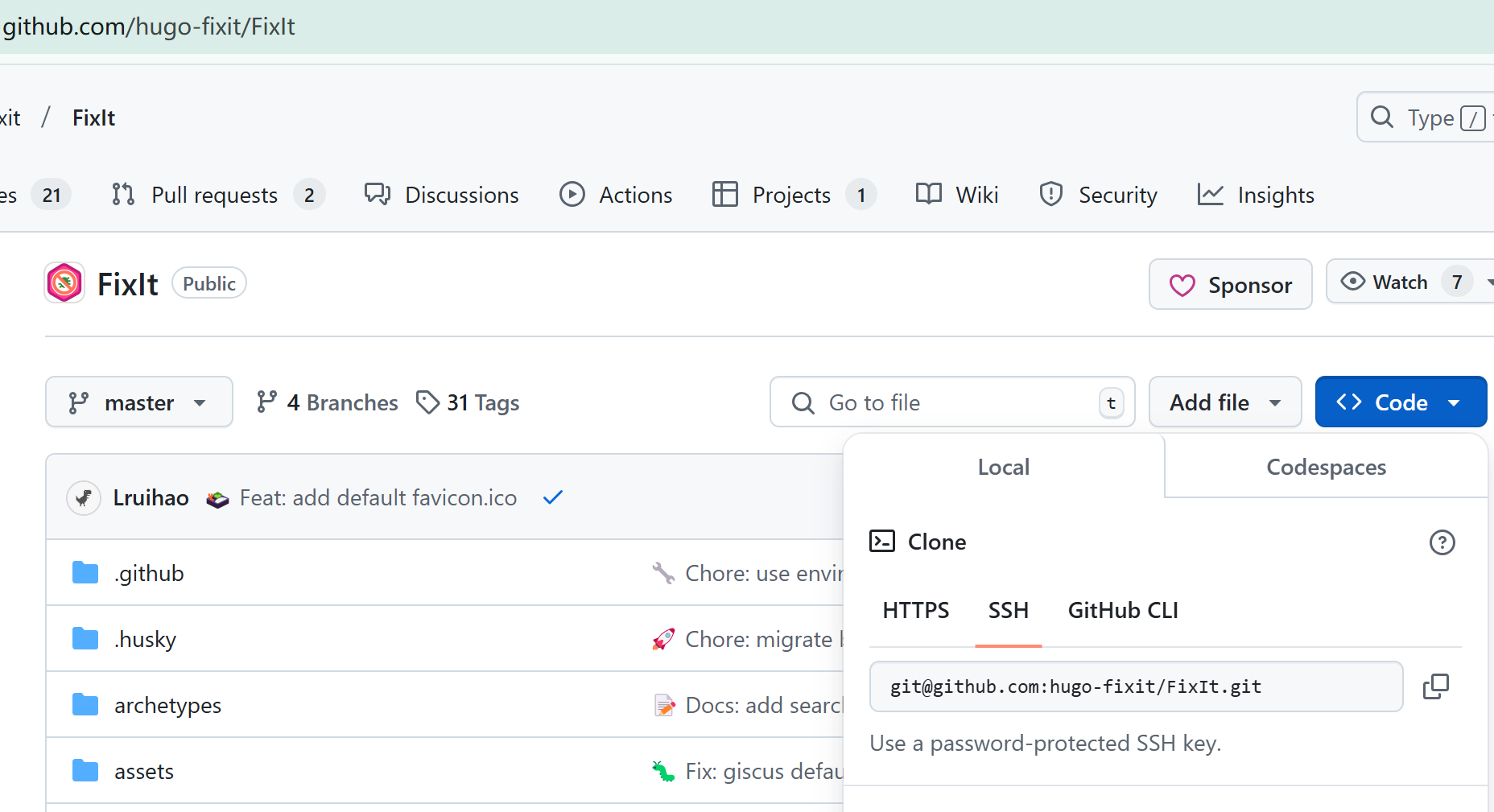Click the browser address bar URL
This screenshot has height=812, width=1494.
click(x=149, y=27)
